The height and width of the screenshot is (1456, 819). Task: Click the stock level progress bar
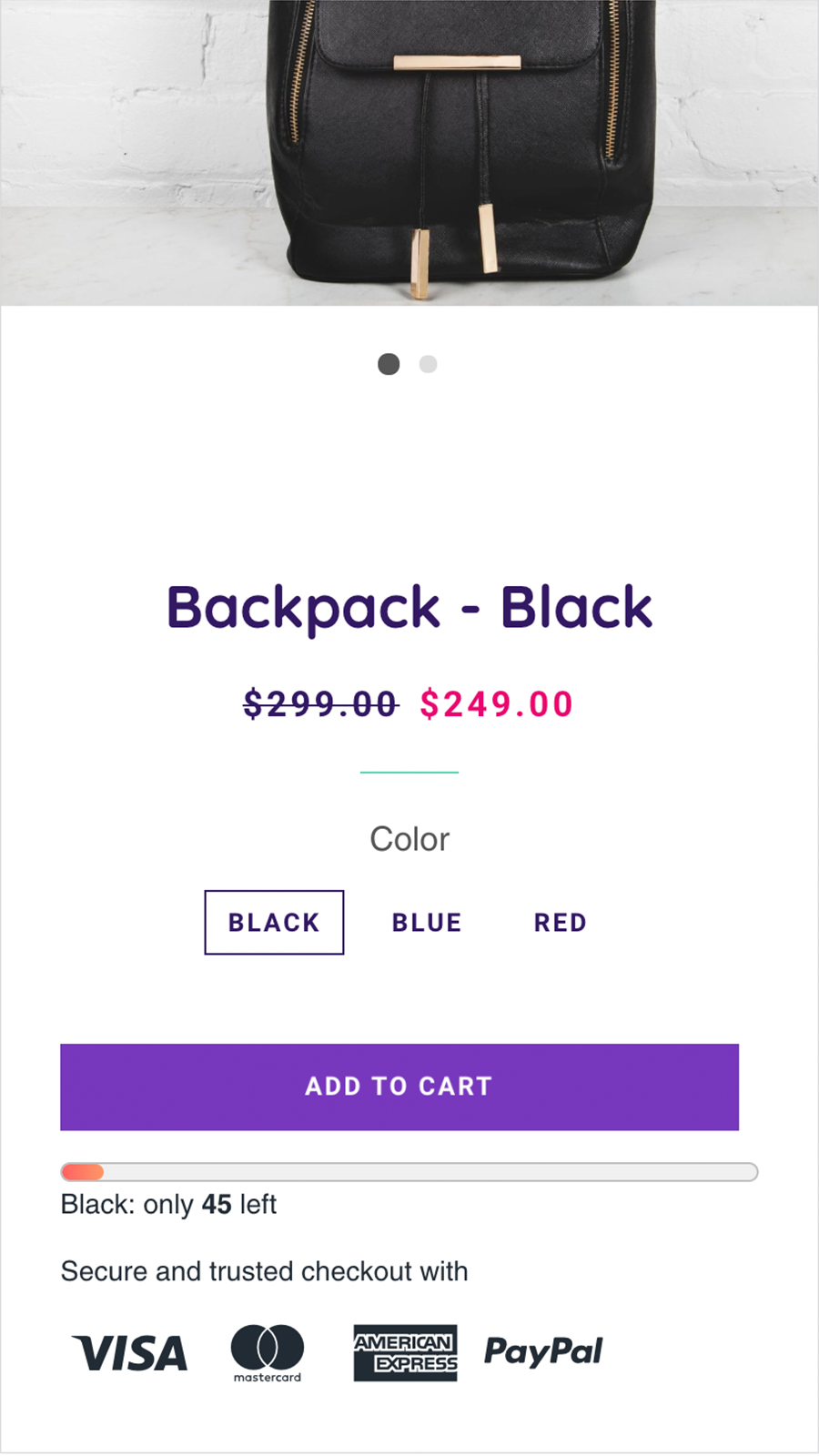pyautogui.click(x=409, y=1172)
